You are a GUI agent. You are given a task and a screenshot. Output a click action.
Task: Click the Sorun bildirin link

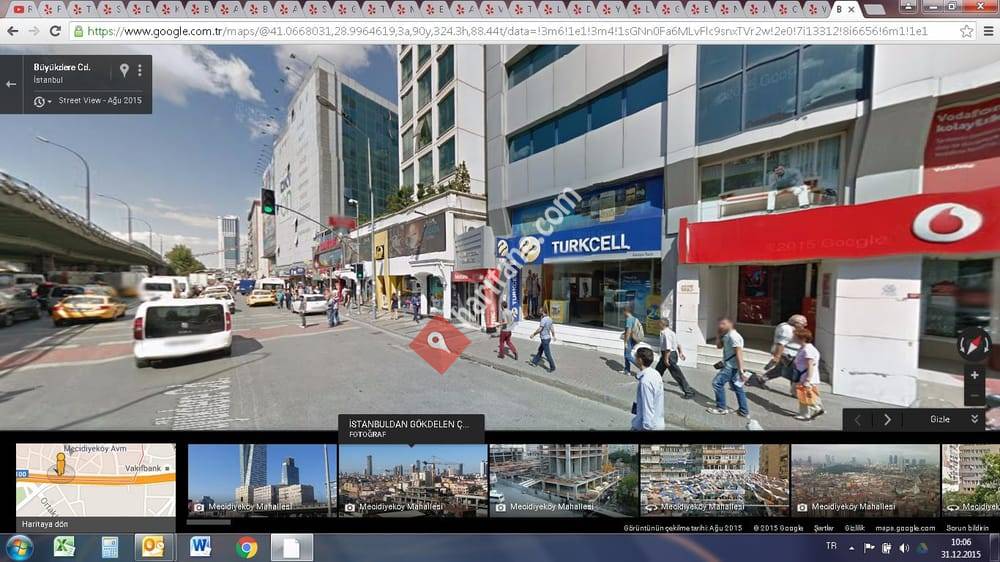(x=967, y=527)
